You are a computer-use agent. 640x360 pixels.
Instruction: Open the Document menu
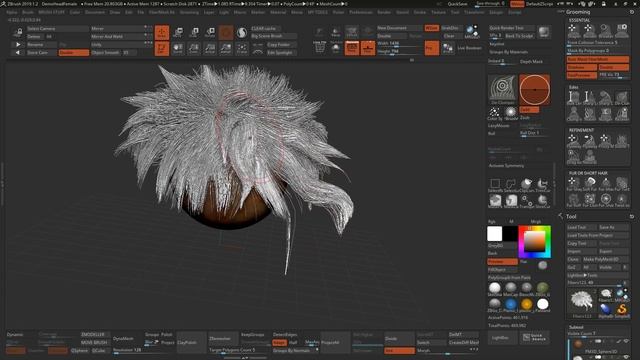95,12
